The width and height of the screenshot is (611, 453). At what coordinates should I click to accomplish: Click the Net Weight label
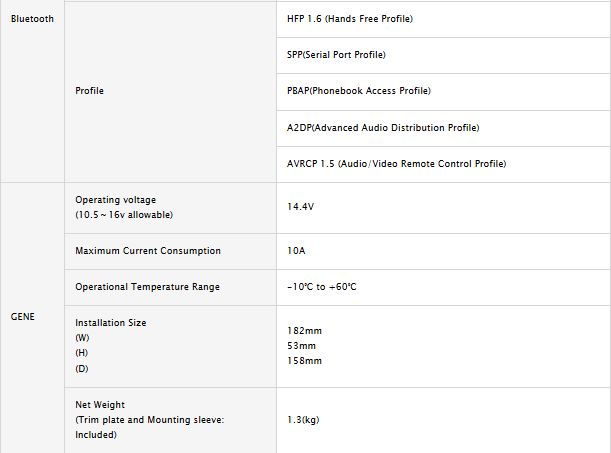[x=100, y=405]
